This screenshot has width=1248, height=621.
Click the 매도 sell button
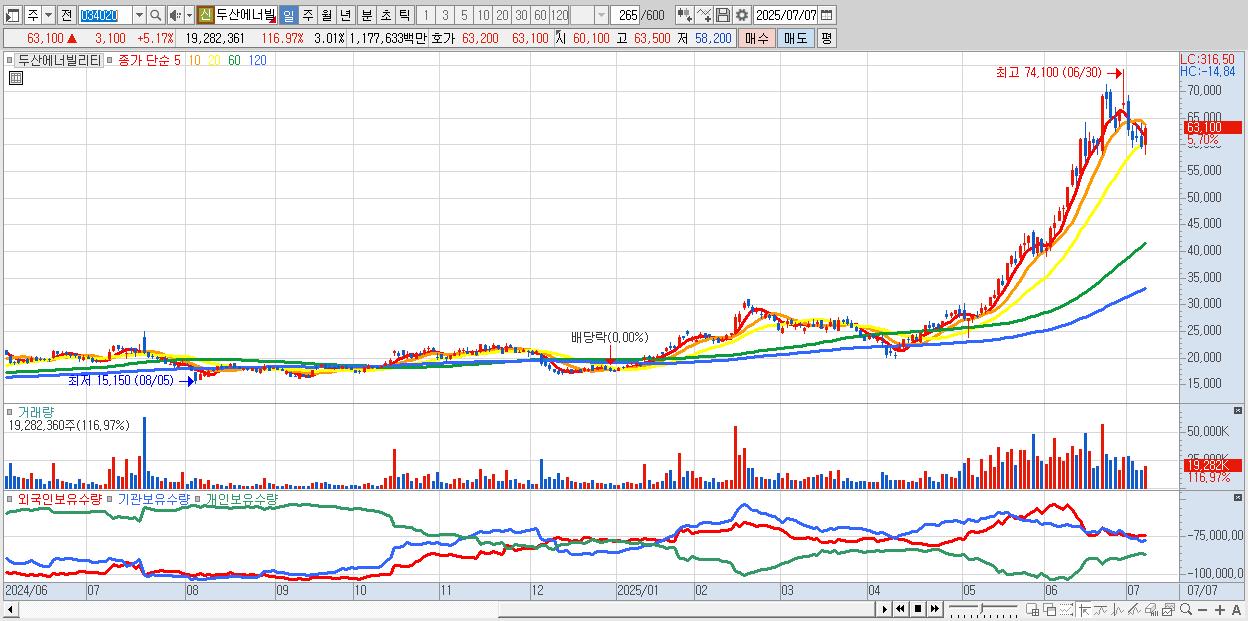[x=796, y=38]
